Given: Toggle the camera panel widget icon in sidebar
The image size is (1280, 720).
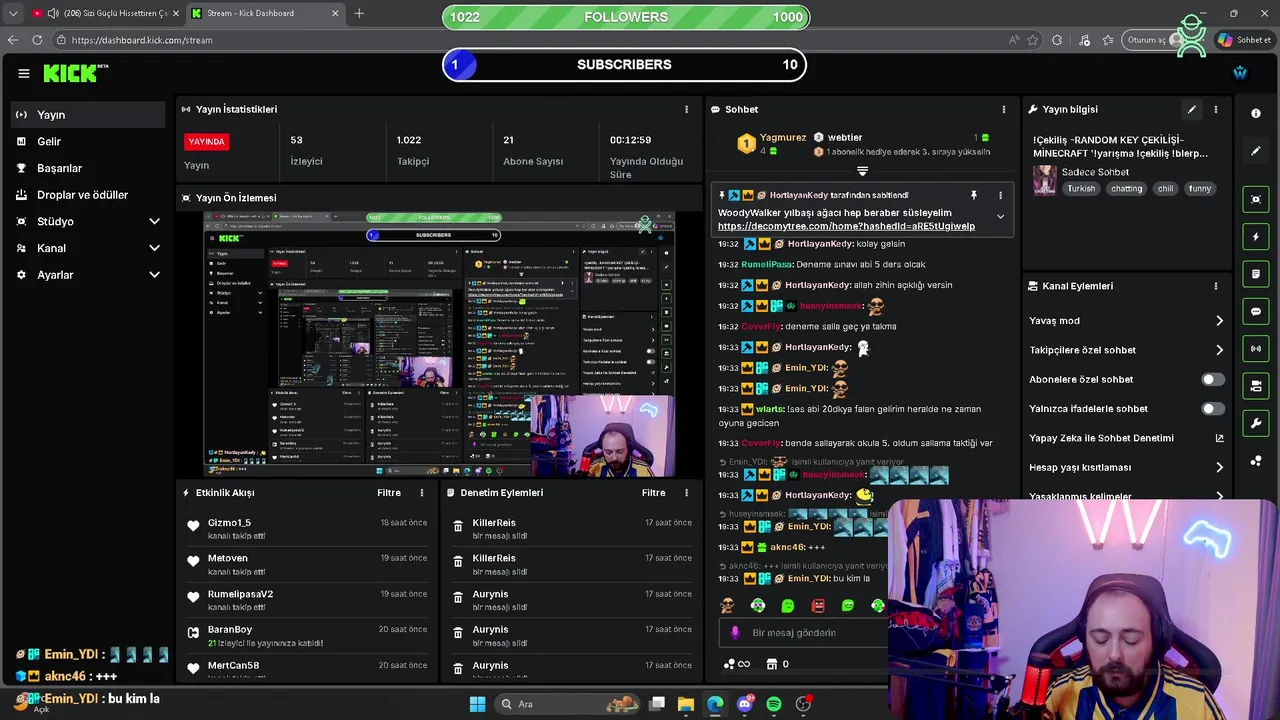Looking at the screenshot, I should point(1256,386).
